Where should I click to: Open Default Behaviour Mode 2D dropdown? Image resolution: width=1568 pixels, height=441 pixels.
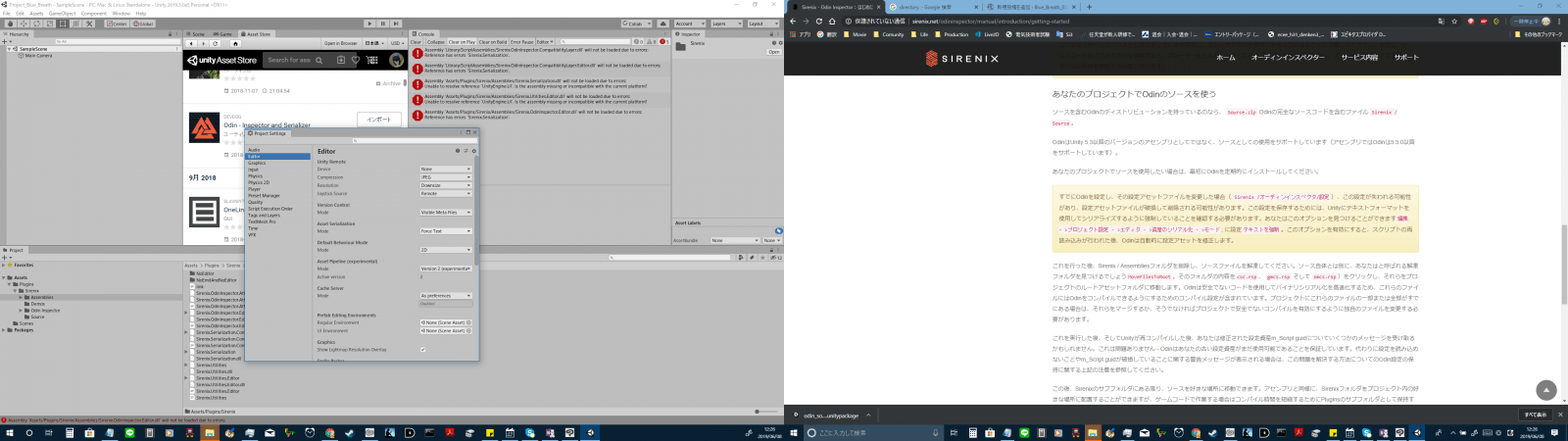coord(446,250)
